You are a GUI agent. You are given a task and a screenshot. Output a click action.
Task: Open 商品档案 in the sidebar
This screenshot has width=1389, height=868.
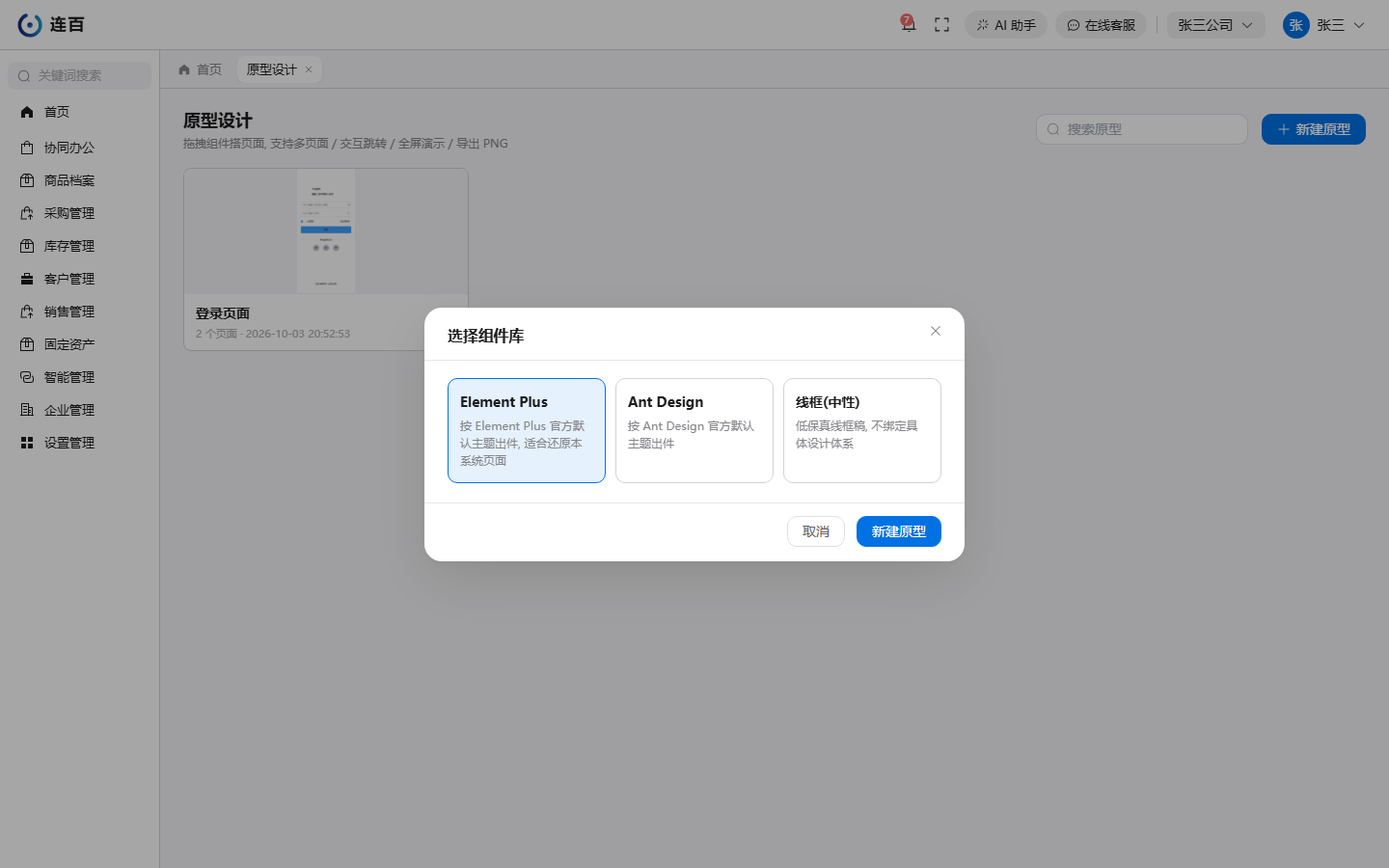click(80, 180)
